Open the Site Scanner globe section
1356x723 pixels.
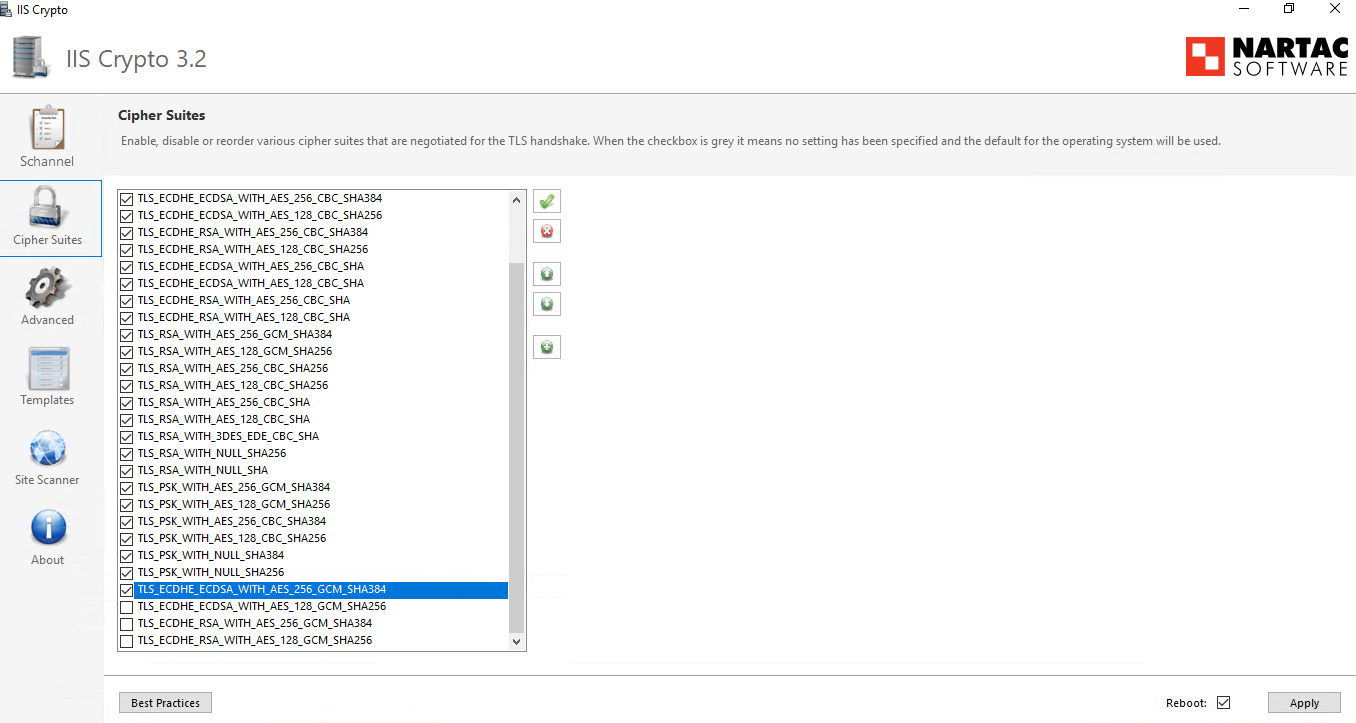(47, 457)
